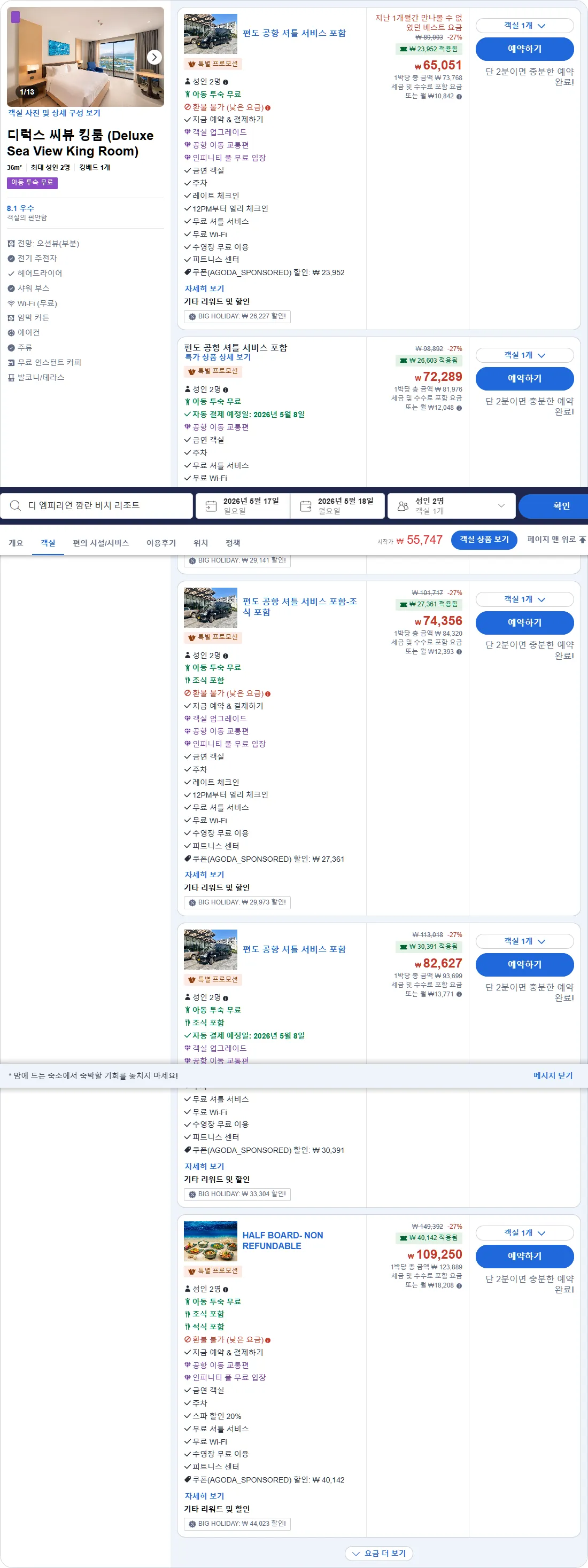The width and height of the screenshot is (588, 1568).
Task: Click BIG HOLIDAY ₩44,023 discount badge
Action: (x=237, y=1524)
